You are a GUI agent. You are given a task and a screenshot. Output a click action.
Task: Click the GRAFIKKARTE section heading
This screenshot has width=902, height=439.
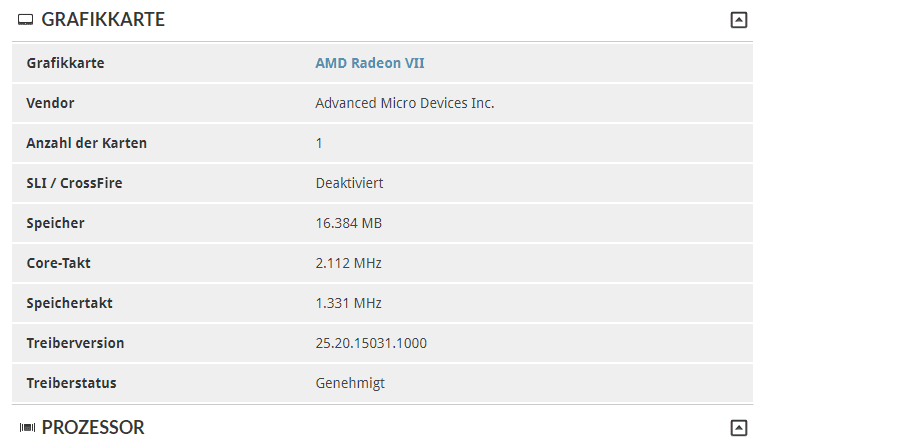(103, 19)
